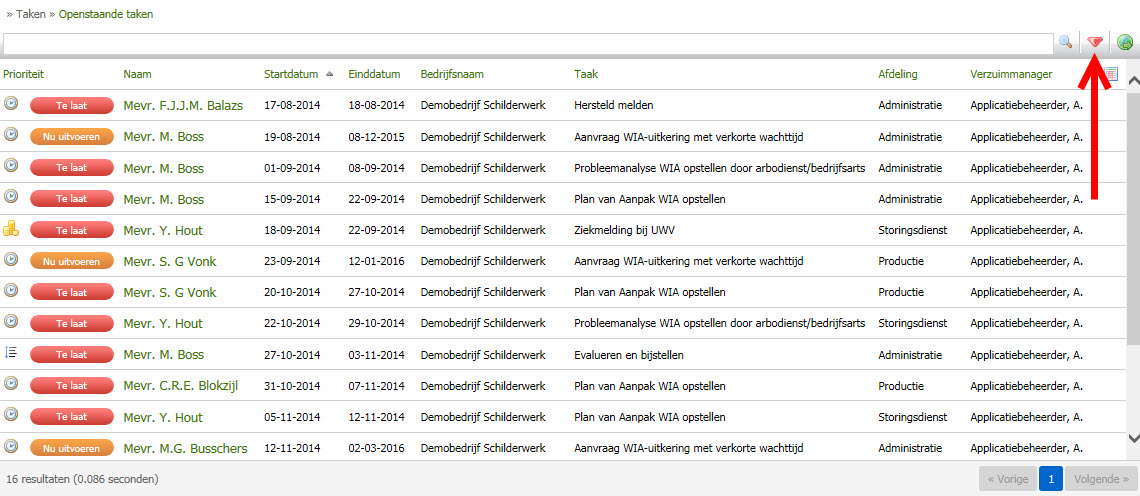
Task: Sort by the Taak column header
Action: [586, 74]
